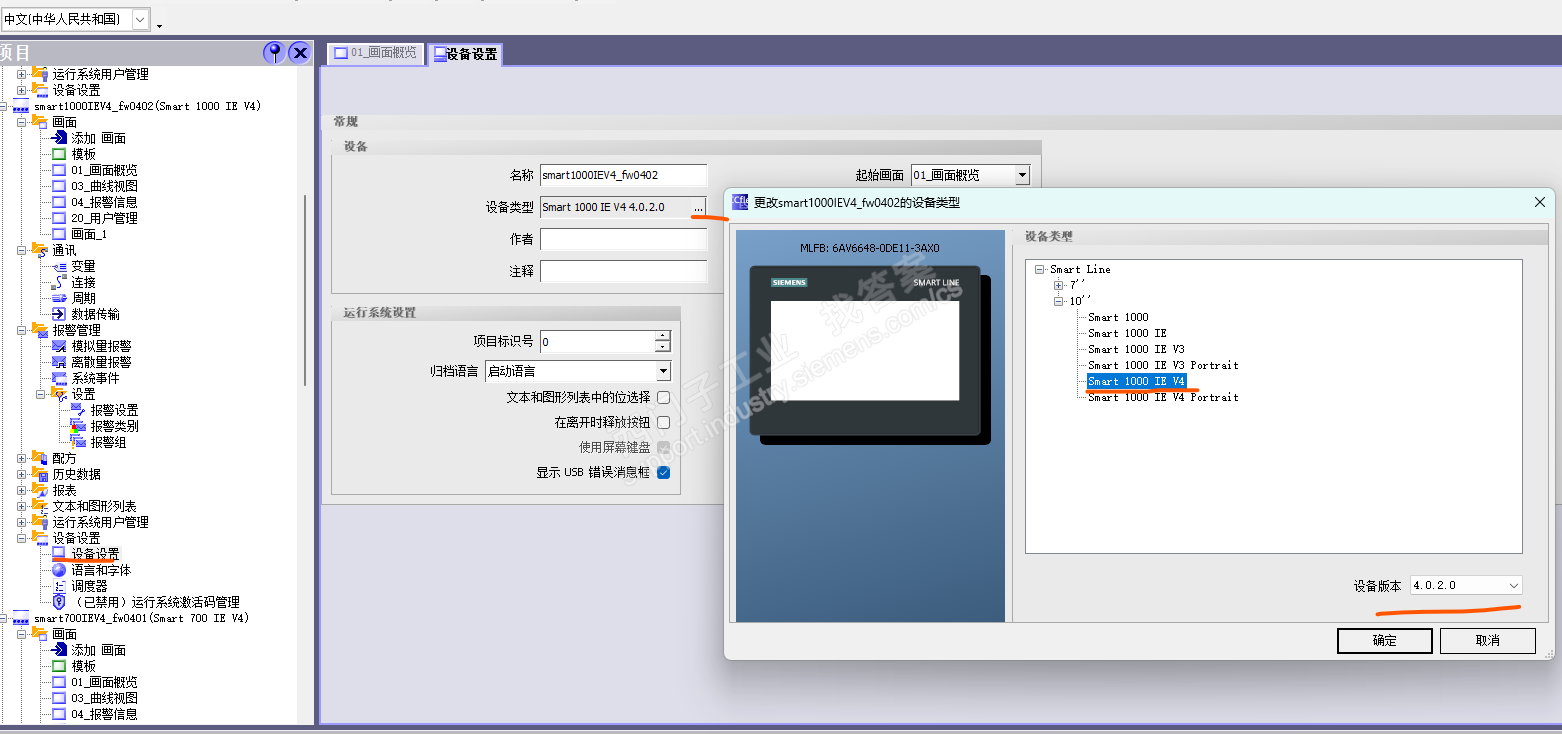Open the 报警类别 alarm classes icon
The width and height of the screenshot is (1562, 734).
tap(78, 426)
